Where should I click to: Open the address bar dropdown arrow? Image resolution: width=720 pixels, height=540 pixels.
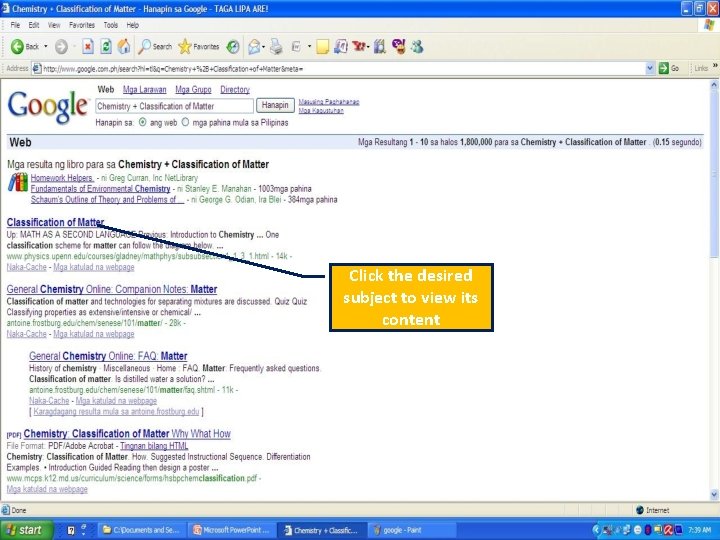pos(650,68)
